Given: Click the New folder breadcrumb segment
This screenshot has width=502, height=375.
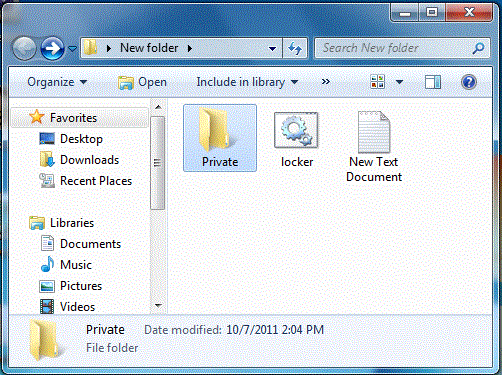Looking at the screenshot, I should point(149,48).
